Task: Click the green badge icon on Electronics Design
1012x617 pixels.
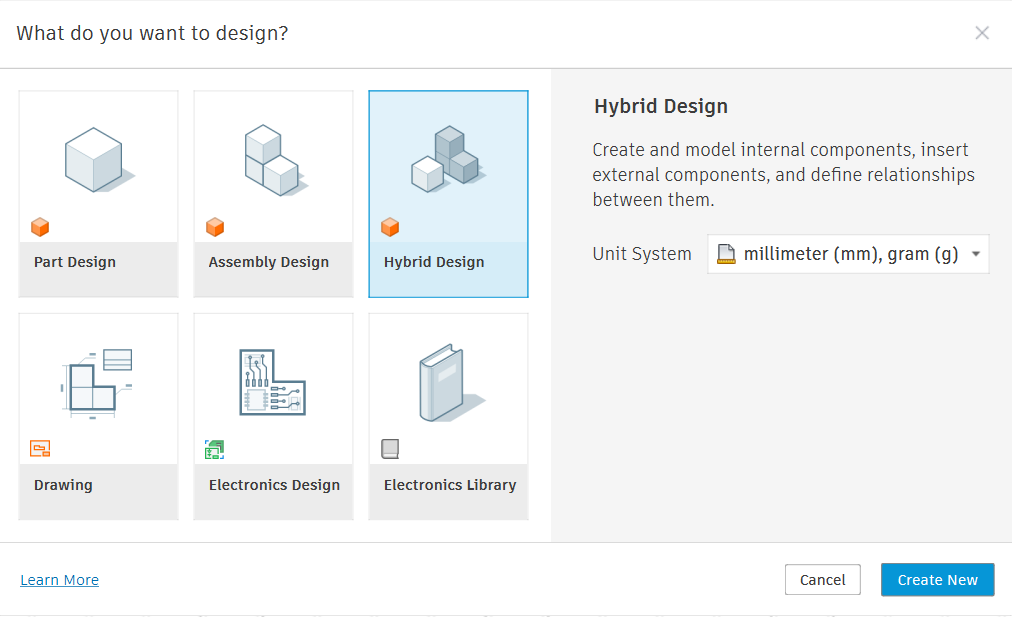Action: 215,450
